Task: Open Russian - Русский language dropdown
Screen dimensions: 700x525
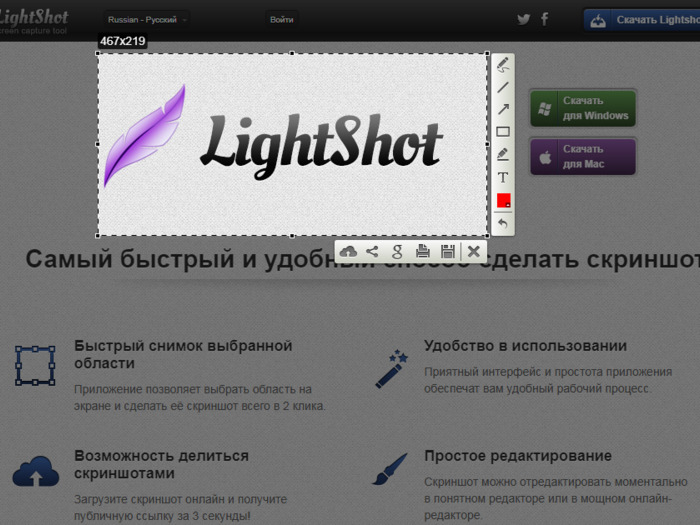Action: 147,20
